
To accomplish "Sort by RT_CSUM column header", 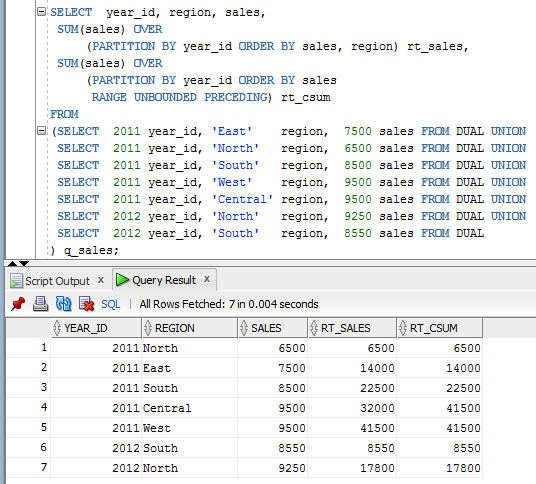I will click(x=440, y=328).
